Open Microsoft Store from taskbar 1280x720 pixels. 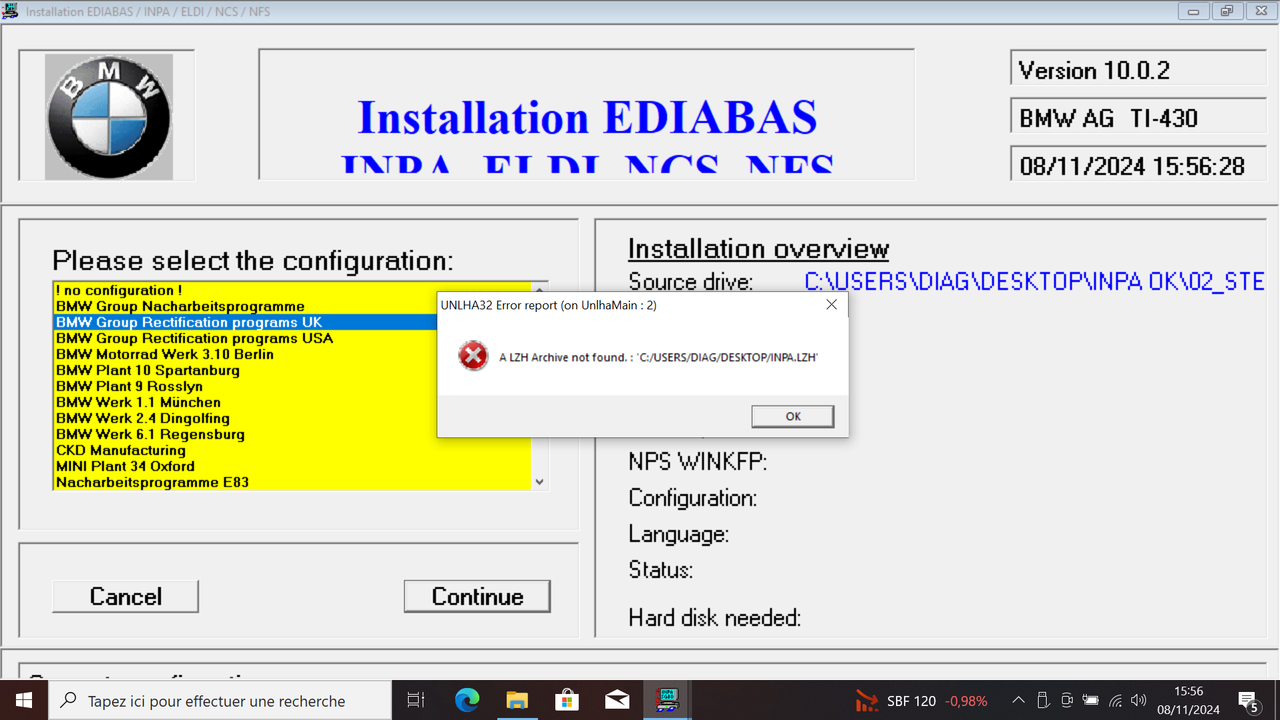click(x=567, y=700)
